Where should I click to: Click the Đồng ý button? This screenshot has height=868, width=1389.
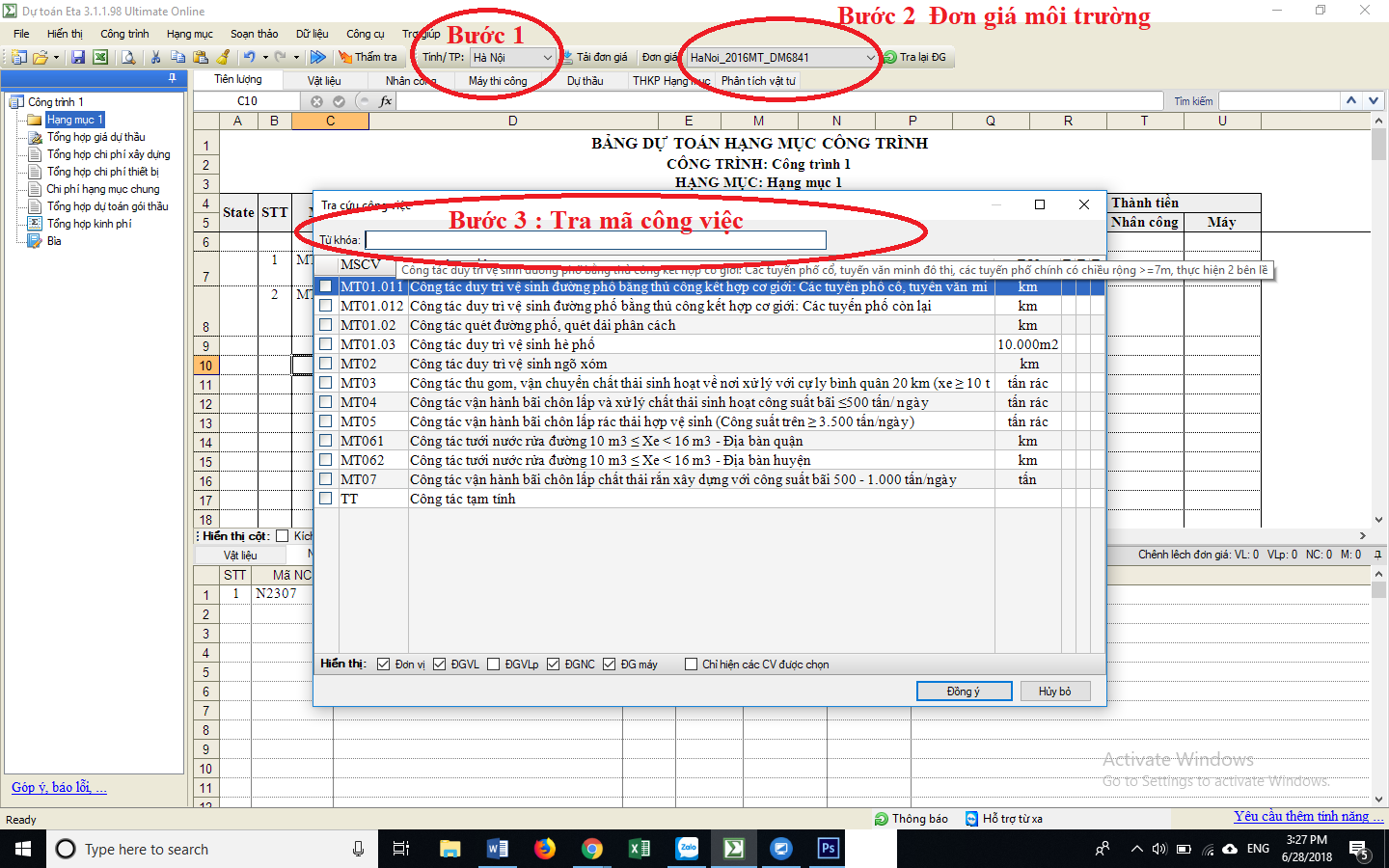963,692
